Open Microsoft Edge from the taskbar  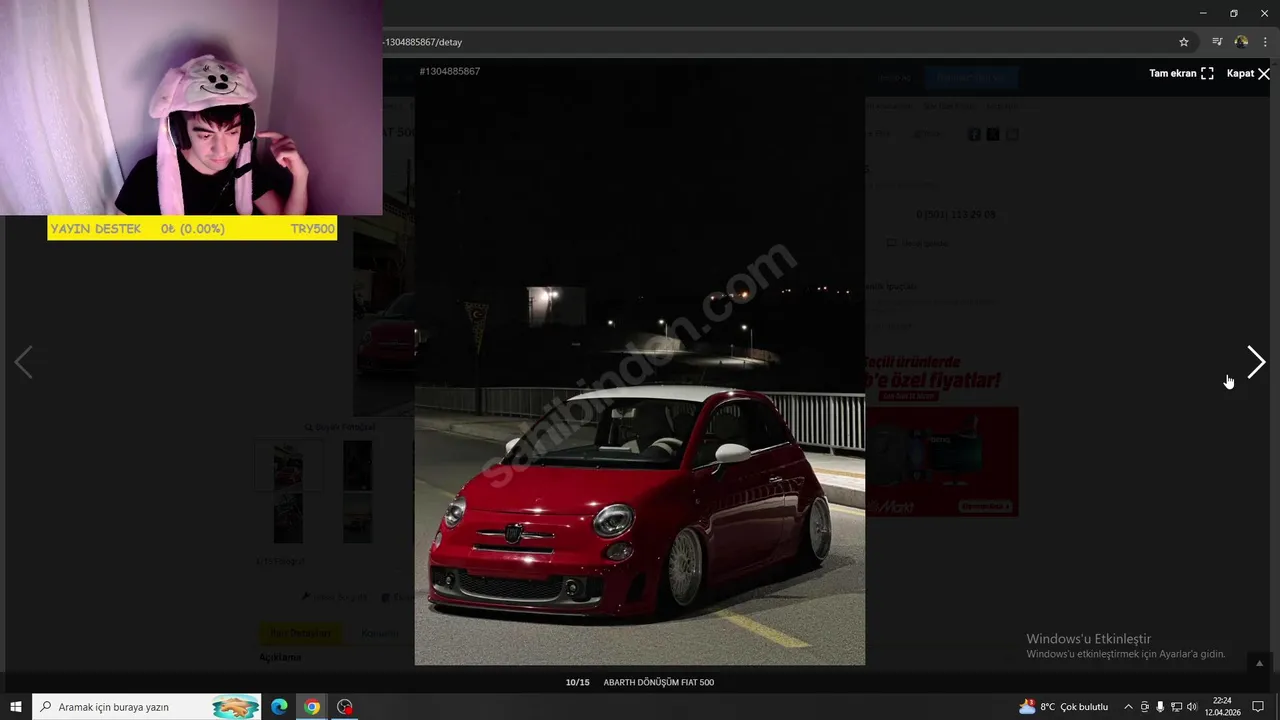pos(279,707)
